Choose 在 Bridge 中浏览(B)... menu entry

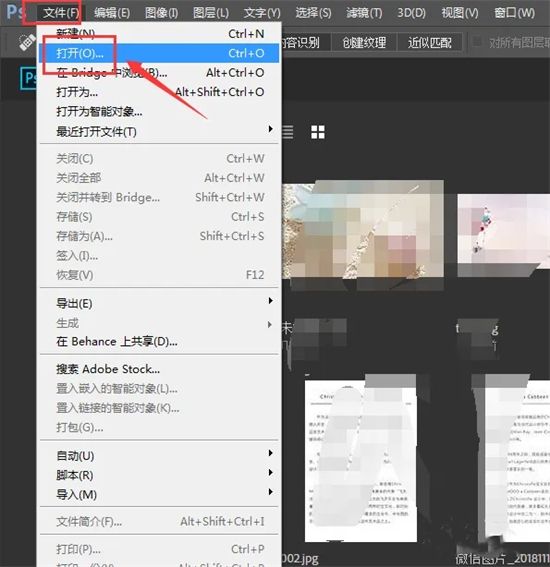click(x=159, y=73)
